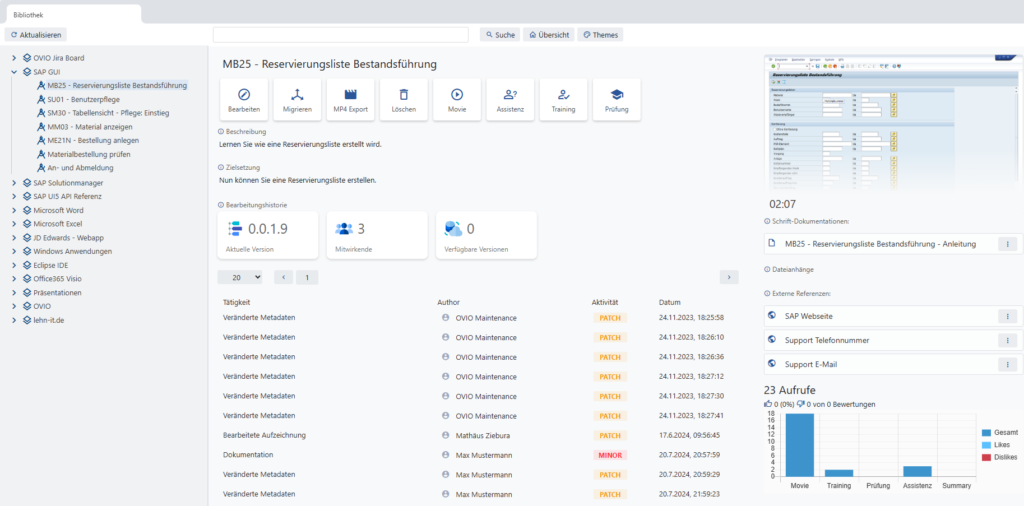Viewport: 1024px width, 506px height.
Task: Click info icon beside Zielsetzung
Action: pos(221,167)
